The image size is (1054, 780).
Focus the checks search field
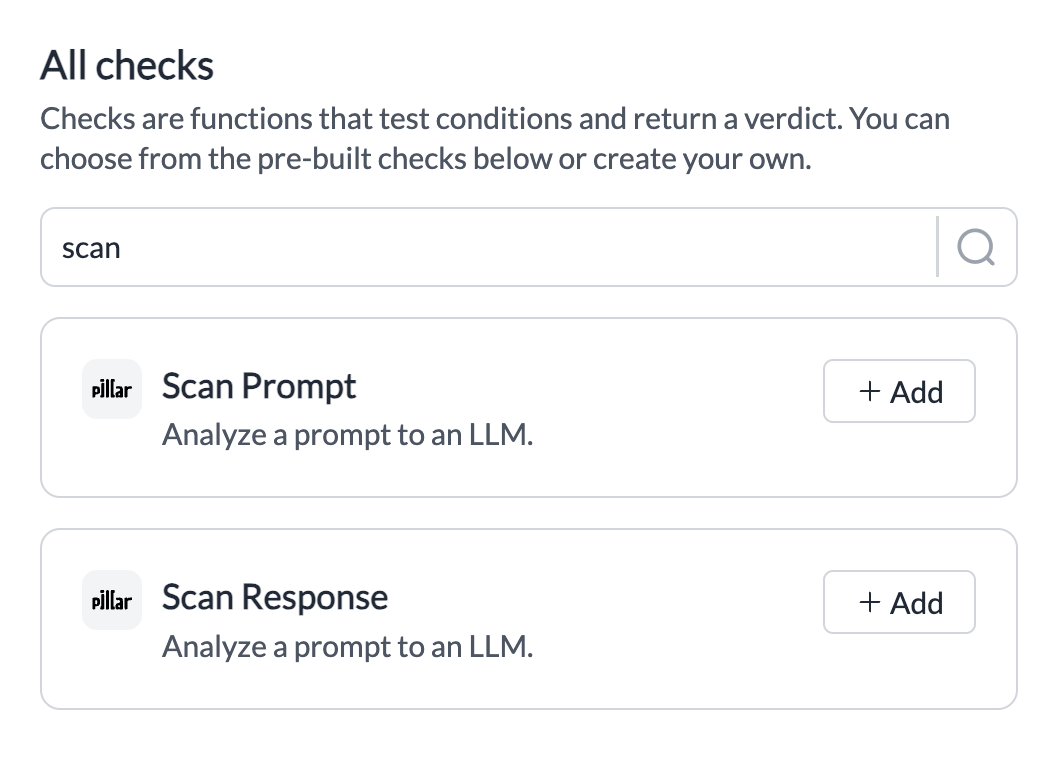pyautogui.click(x=488, y=247)
